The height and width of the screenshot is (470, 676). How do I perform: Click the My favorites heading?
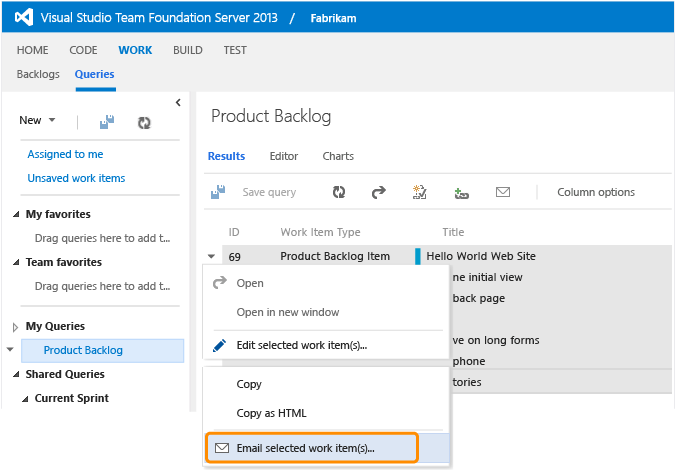coord(58,214)
